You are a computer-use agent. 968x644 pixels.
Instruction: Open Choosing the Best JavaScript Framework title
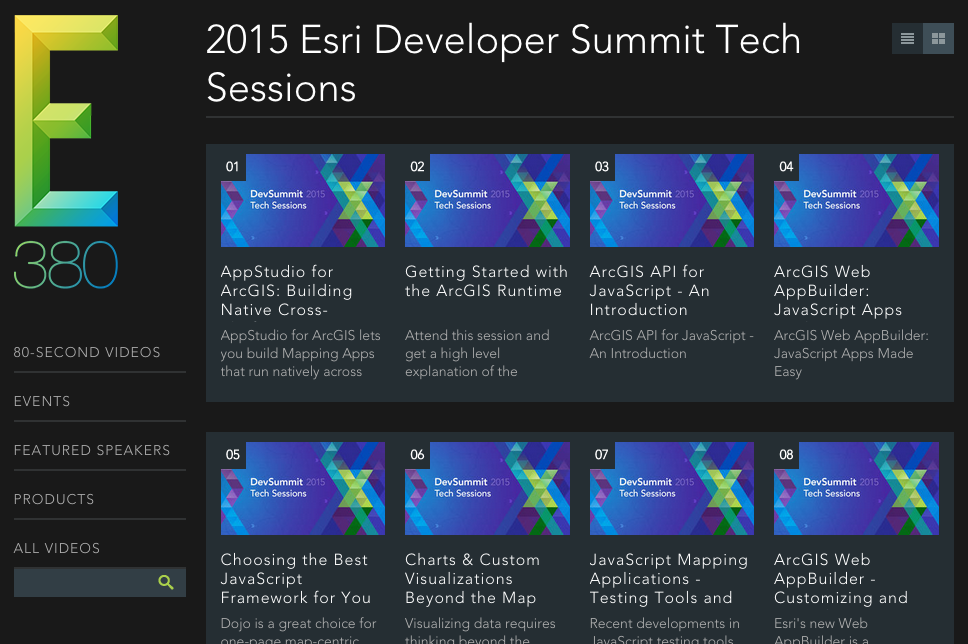pyautogui.click(x=296, y=579)
